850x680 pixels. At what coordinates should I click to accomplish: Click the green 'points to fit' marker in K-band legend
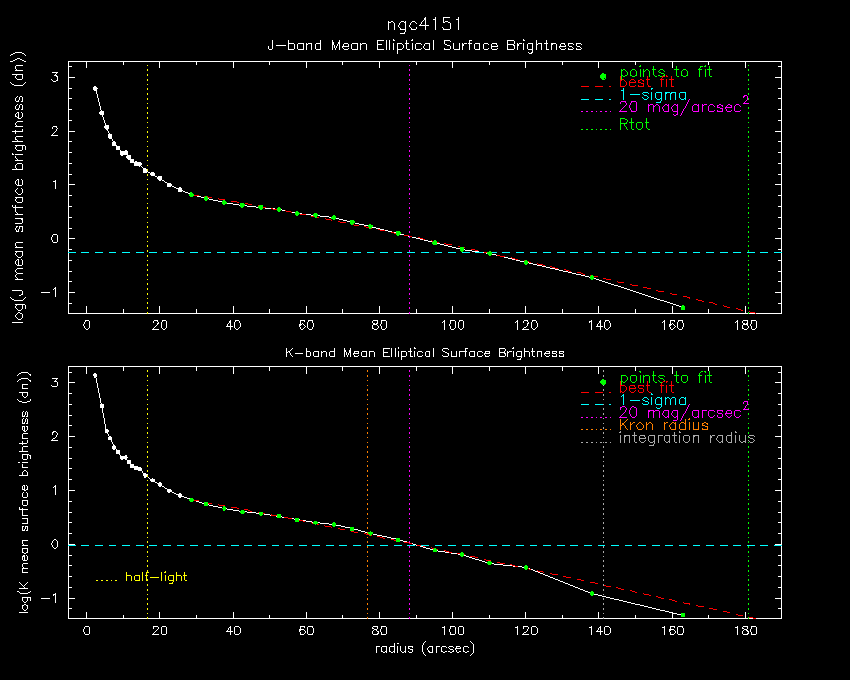click(x=603, y=382)
